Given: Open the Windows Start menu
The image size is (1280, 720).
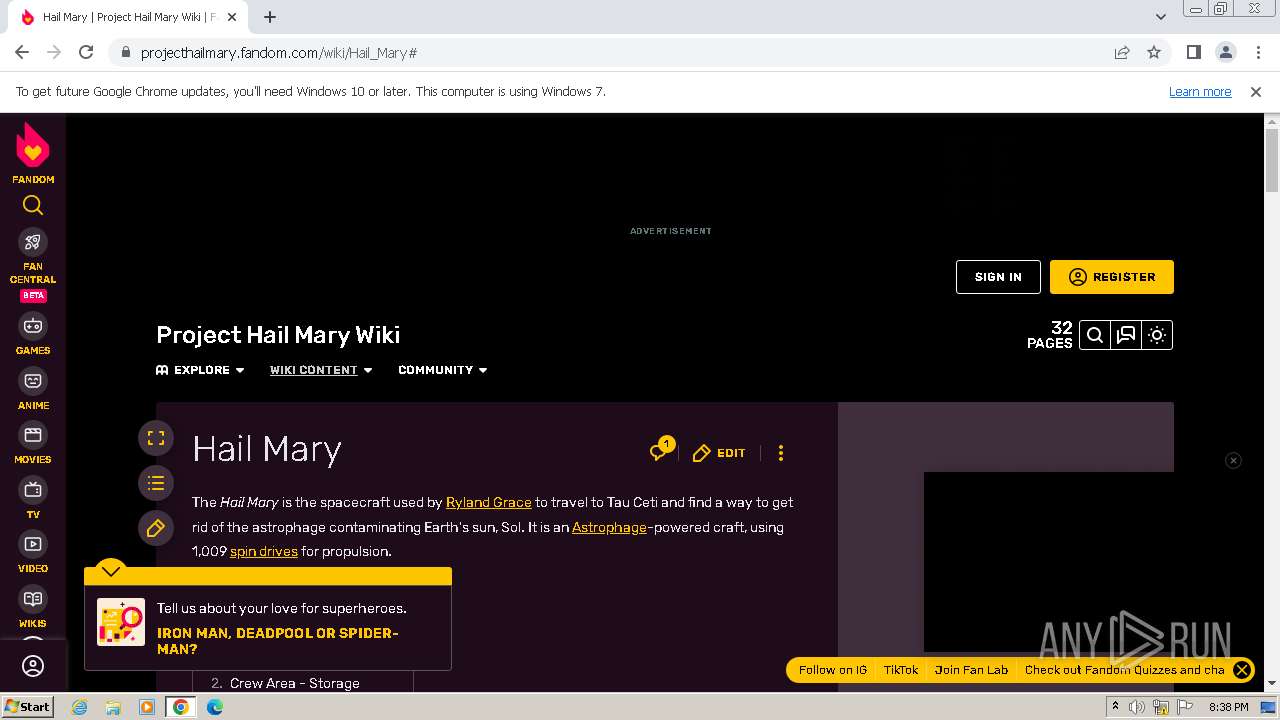Looking at the screenshot, I should tap(27, 706).
